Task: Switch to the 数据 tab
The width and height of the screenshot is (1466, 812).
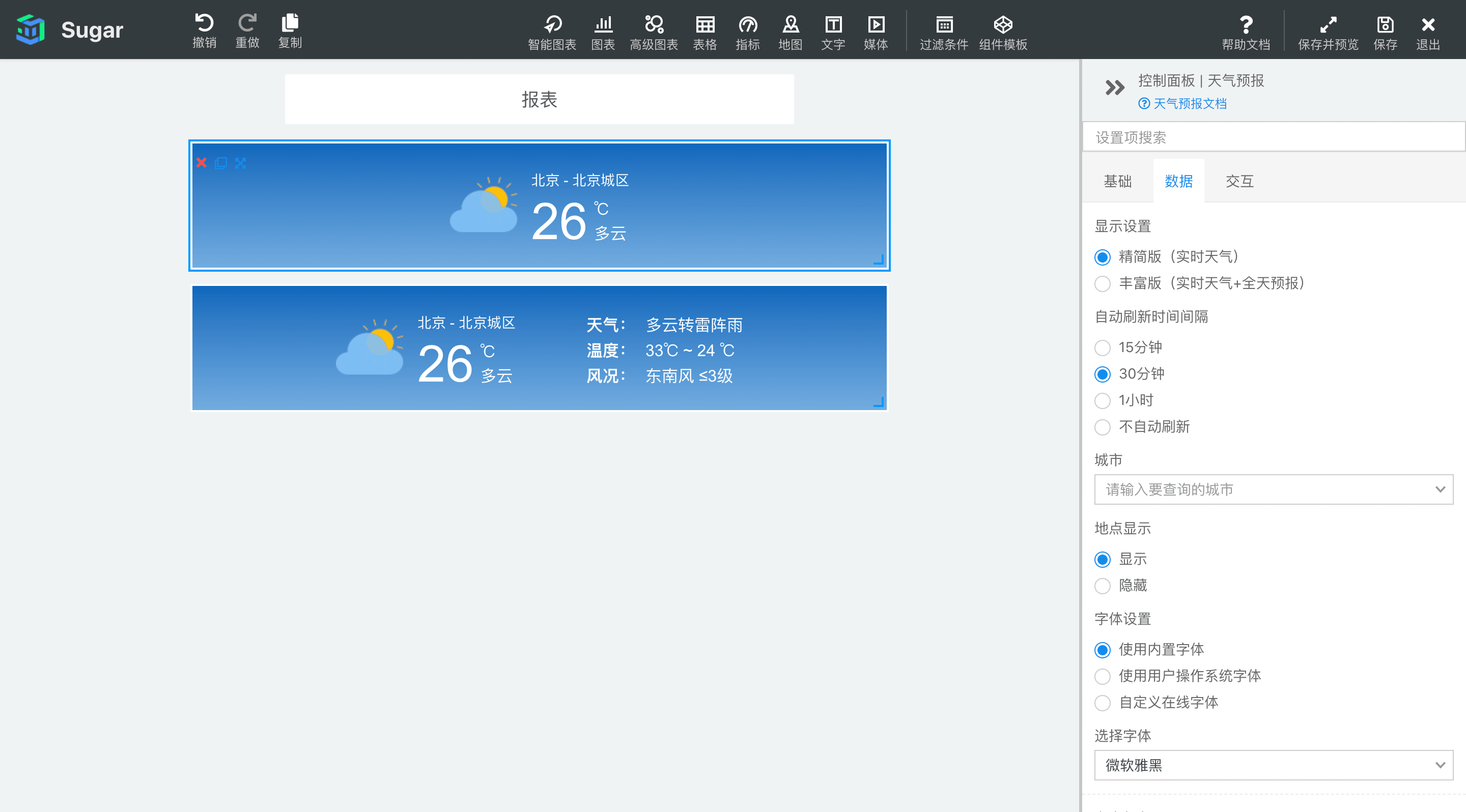Action: pos(1178,182)
